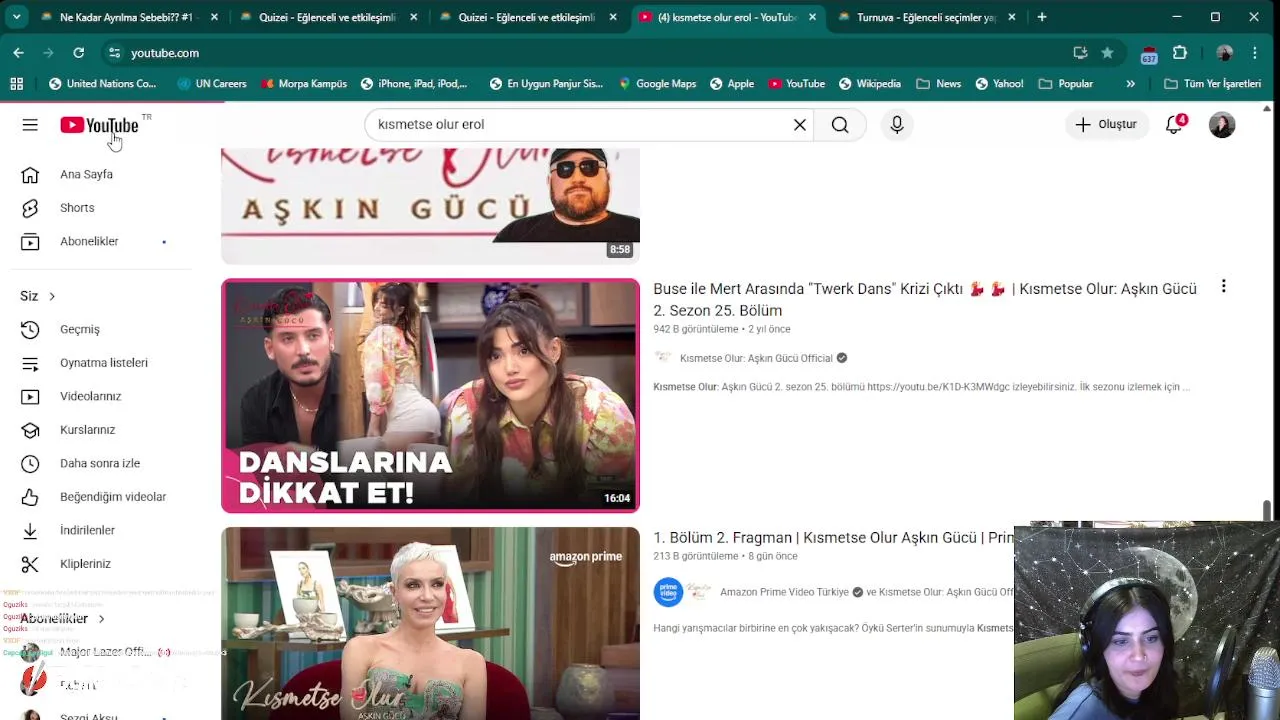
Task: Open the Tüm Yer İşaretleri folder
Action: pyautogui.click(x=1212, y=84)
